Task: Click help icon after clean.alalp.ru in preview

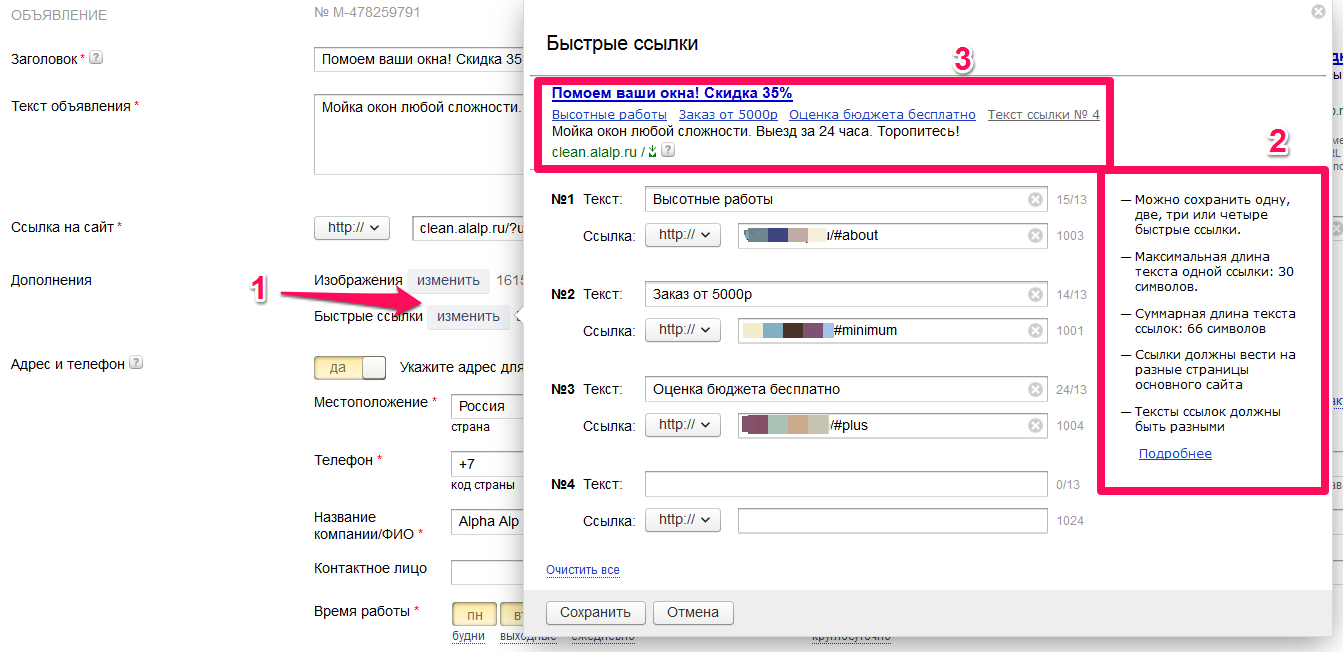Action: pyautogui.click(x=668, y=151)
